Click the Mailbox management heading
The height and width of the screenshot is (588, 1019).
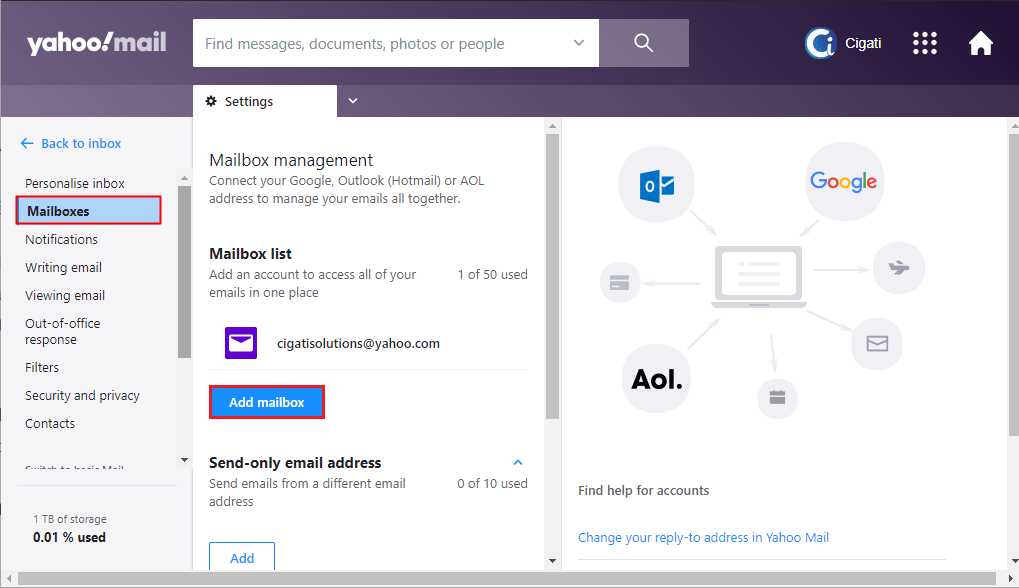click(x=290, y=160)
